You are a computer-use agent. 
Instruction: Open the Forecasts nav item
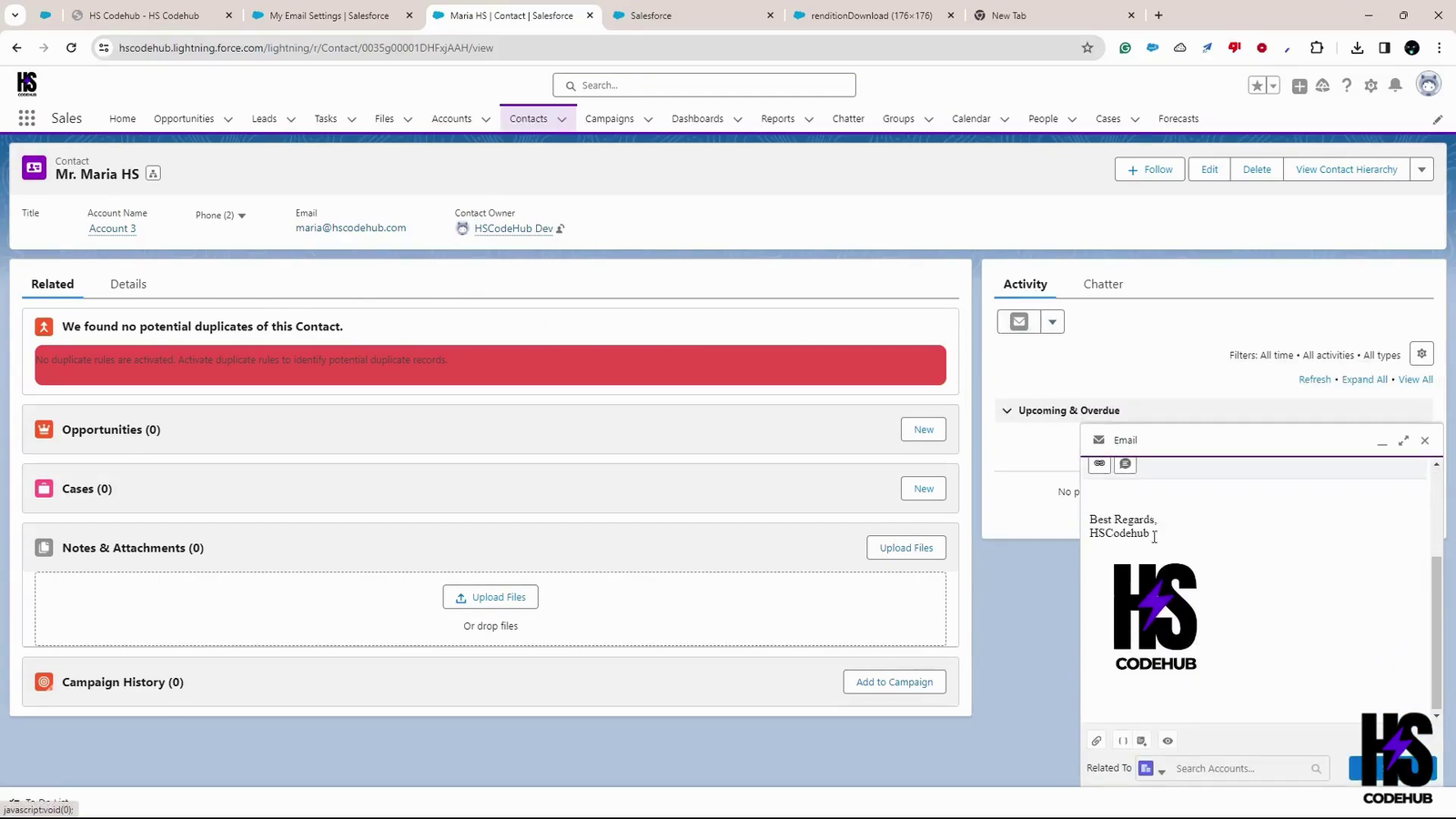coord(1178,119)
